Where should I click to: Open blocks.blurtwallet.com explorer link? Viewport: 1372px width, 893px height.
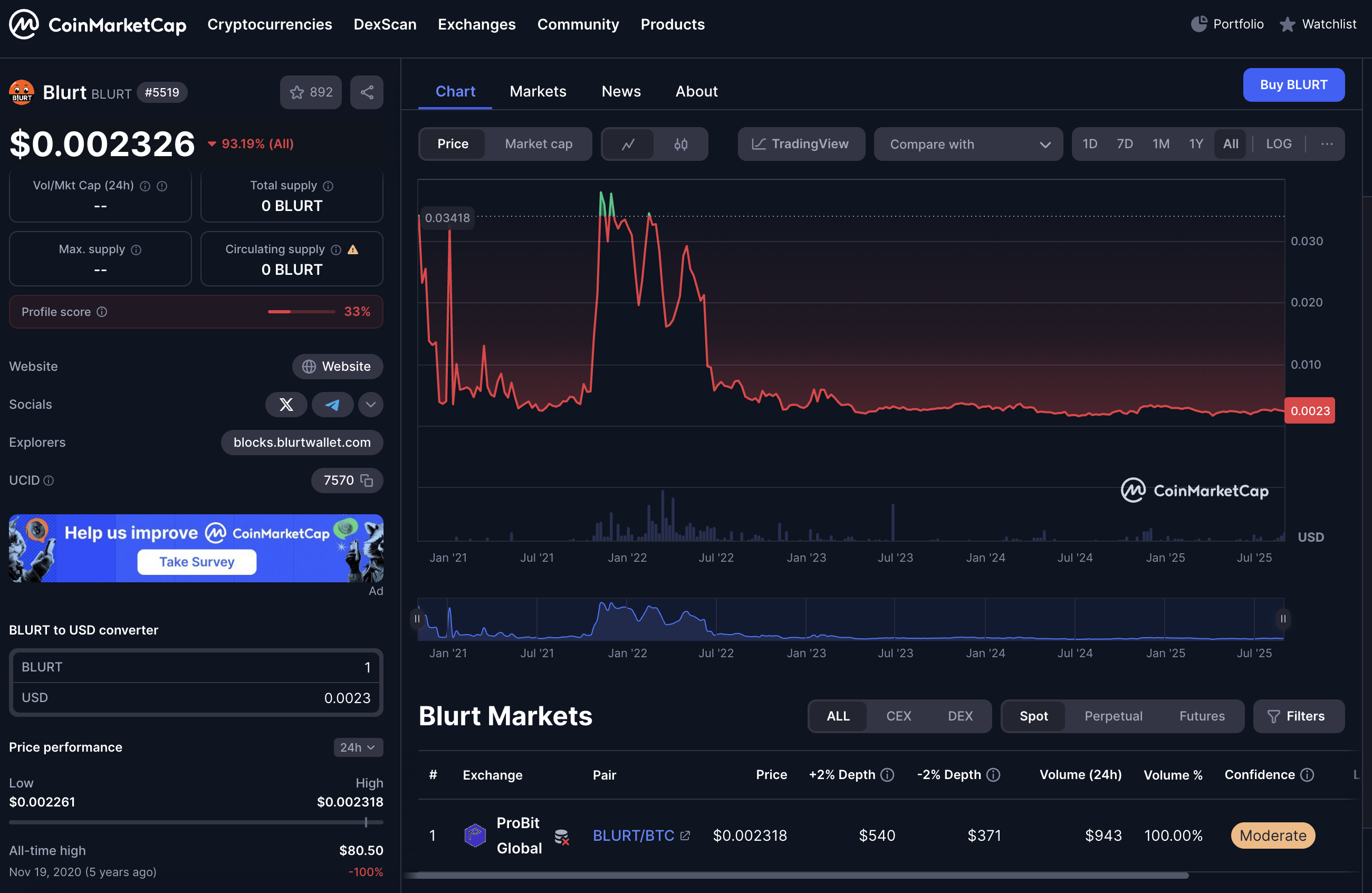click(x=302, y=443)
